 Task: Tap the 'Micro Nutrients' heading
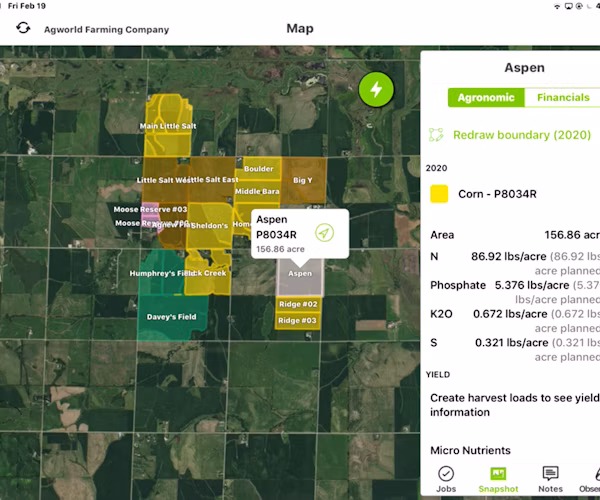tap(470, 450)
